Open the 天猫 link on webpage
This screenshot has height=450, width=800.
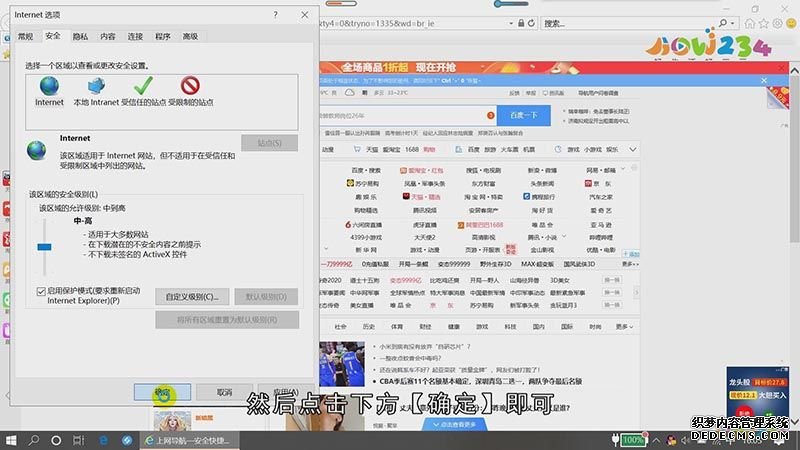(x=372, y=149)
